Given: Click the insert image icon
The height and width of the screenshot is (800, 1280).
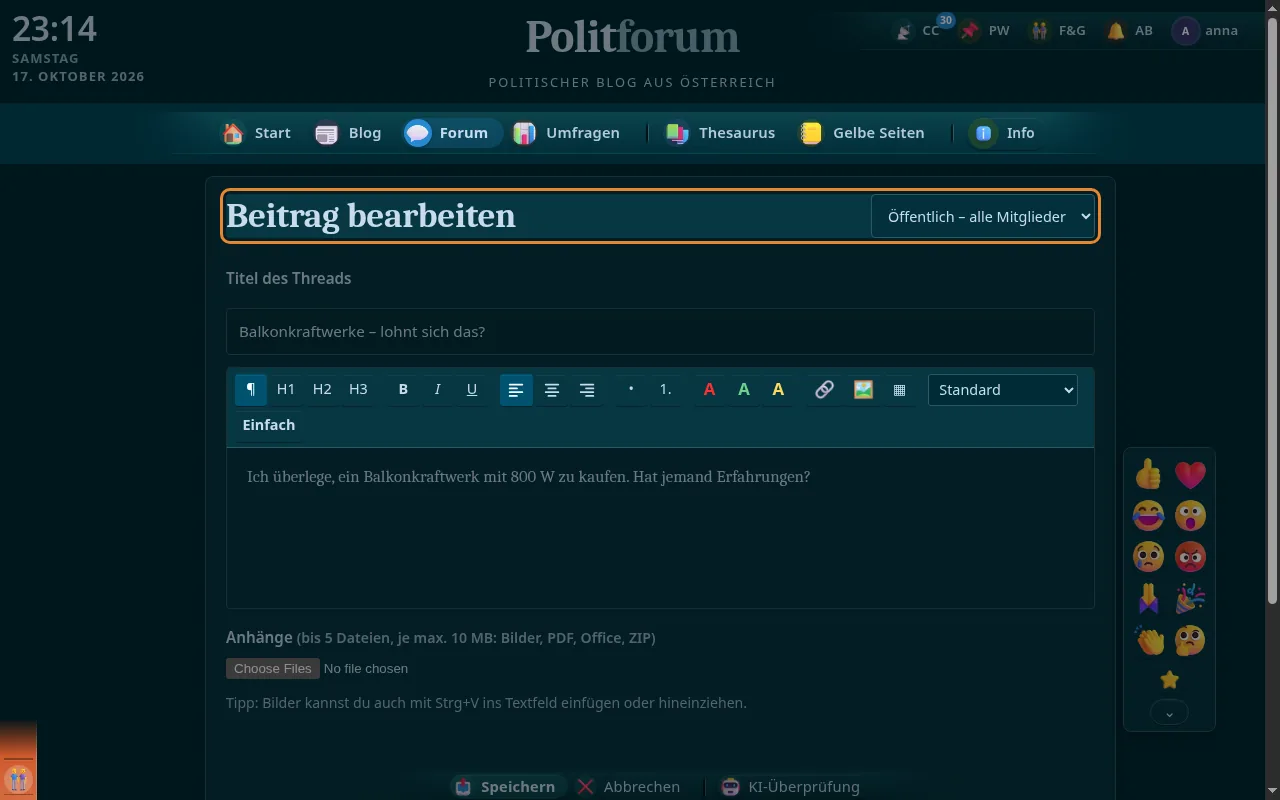Looking at the screenshot, I should (864, 390).
